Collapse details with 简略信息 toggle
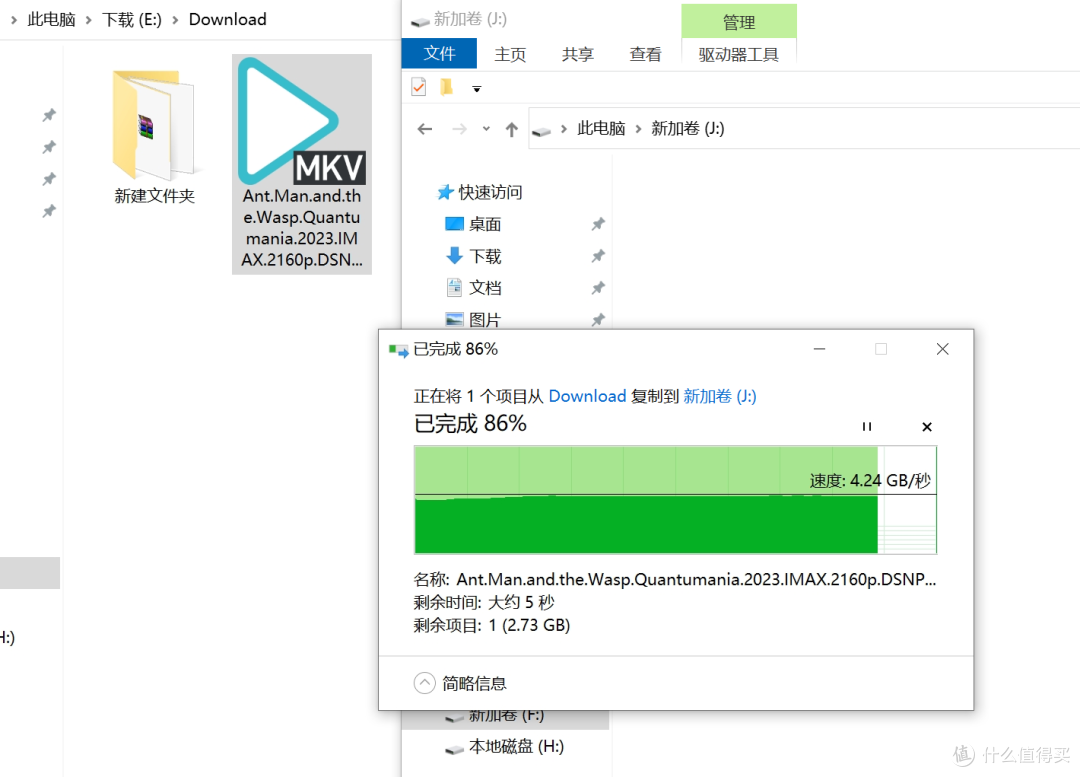1080x777 pixels. coord(460,683)
